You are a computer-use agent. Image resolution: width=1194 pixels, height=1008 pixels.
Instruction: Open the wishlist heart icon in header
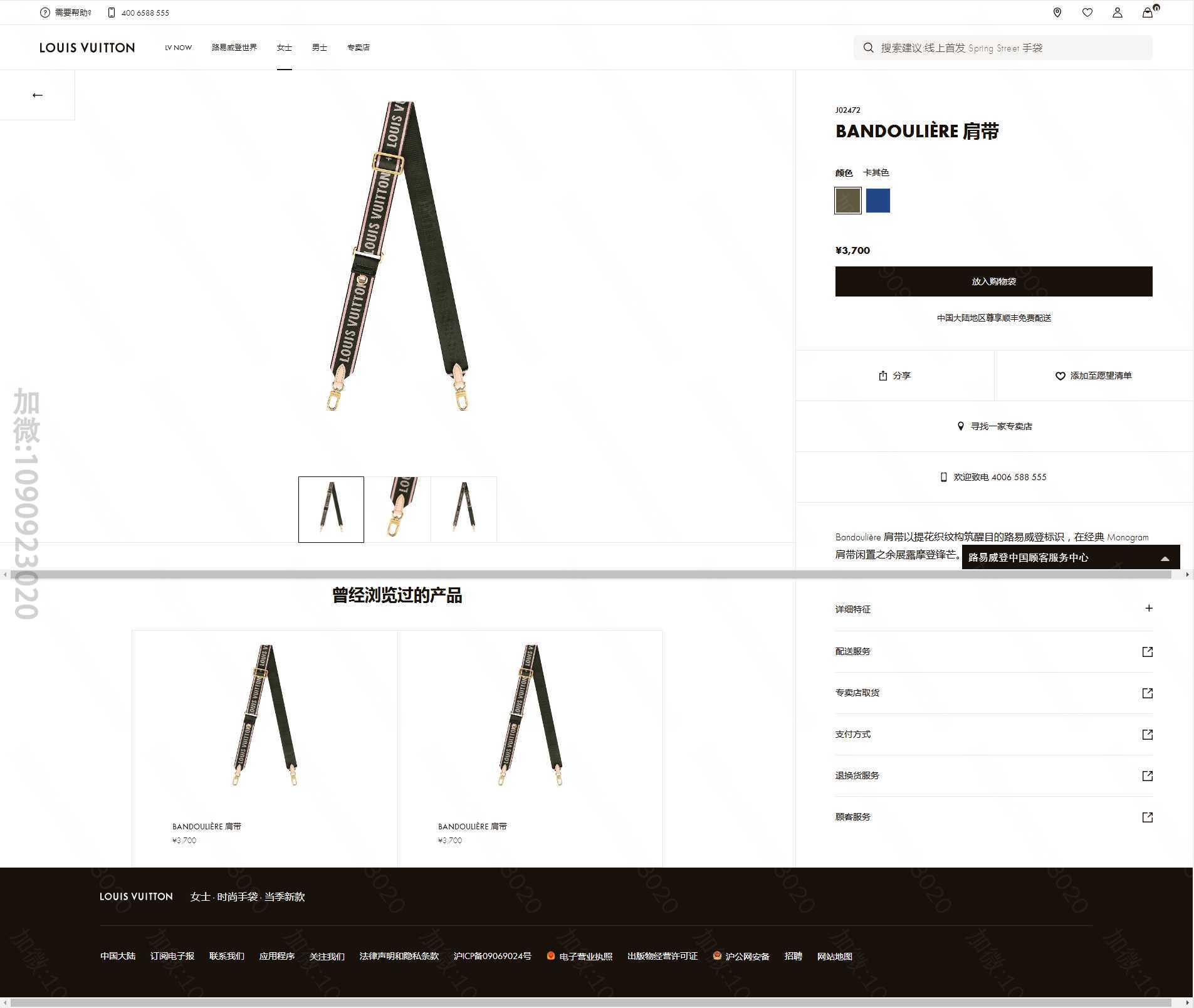pyautogui.click(x=1087, y=13)
